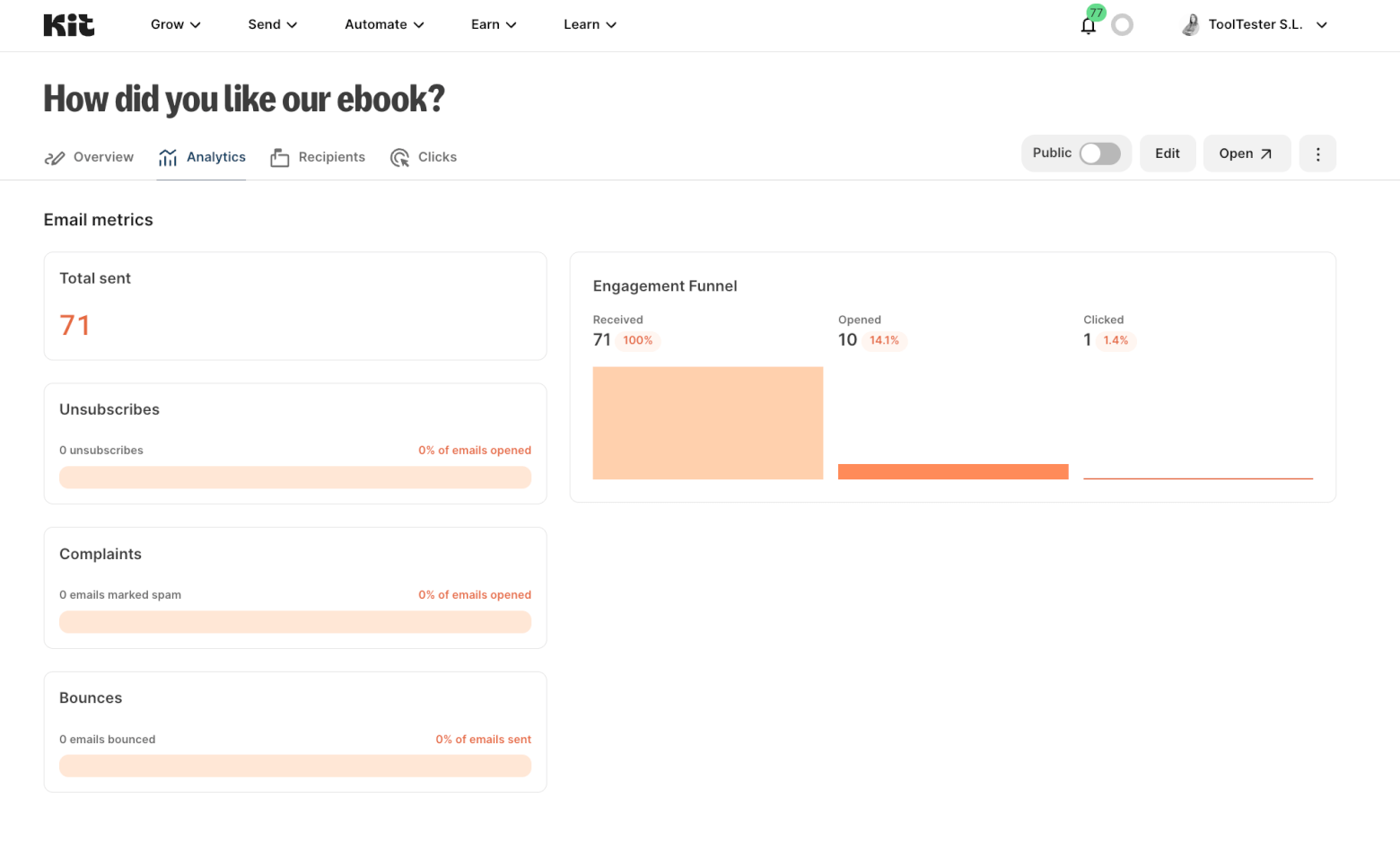The width and height of the screenshot is (1400, 842).
Task: Click the 'How did you like our ebook?' title
Action: 244,100
